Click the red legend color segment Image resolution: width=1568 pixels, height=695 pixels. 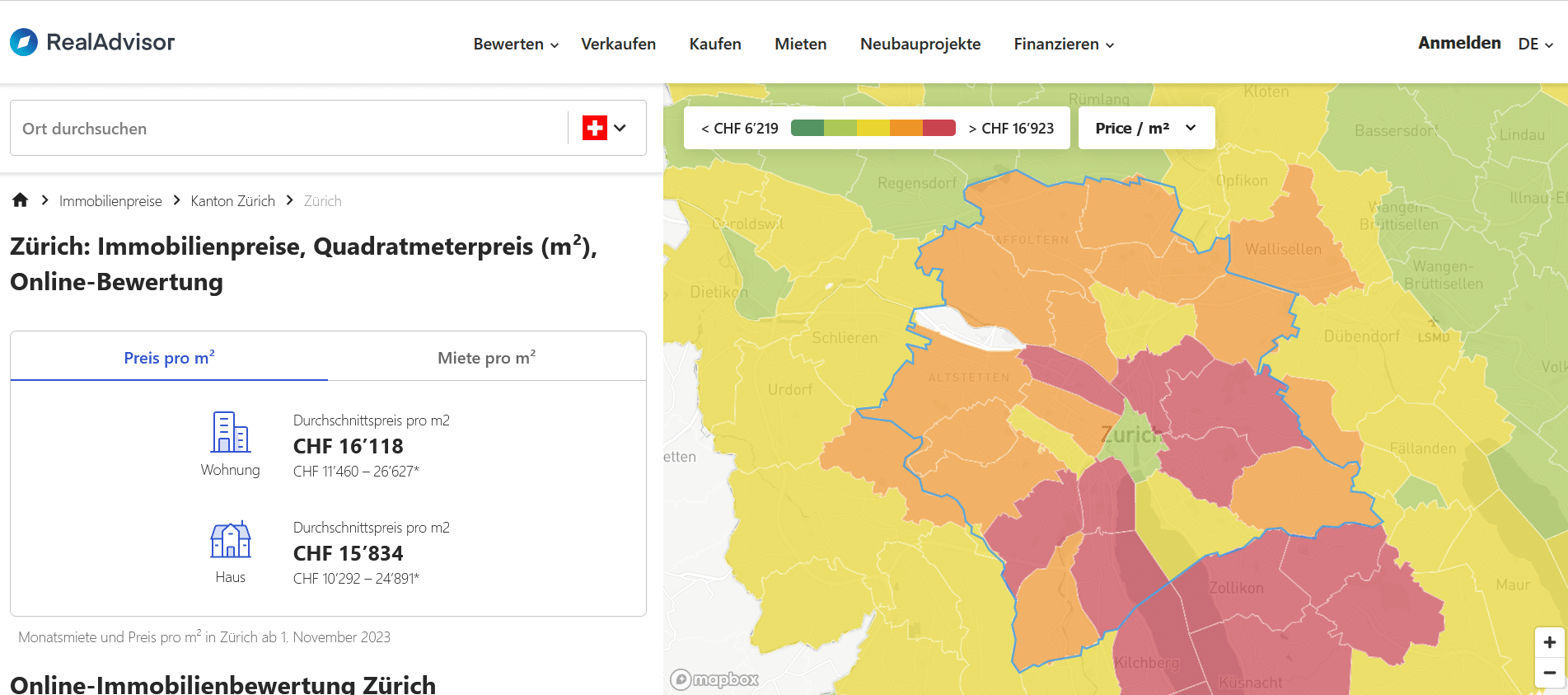click(939, 128)
